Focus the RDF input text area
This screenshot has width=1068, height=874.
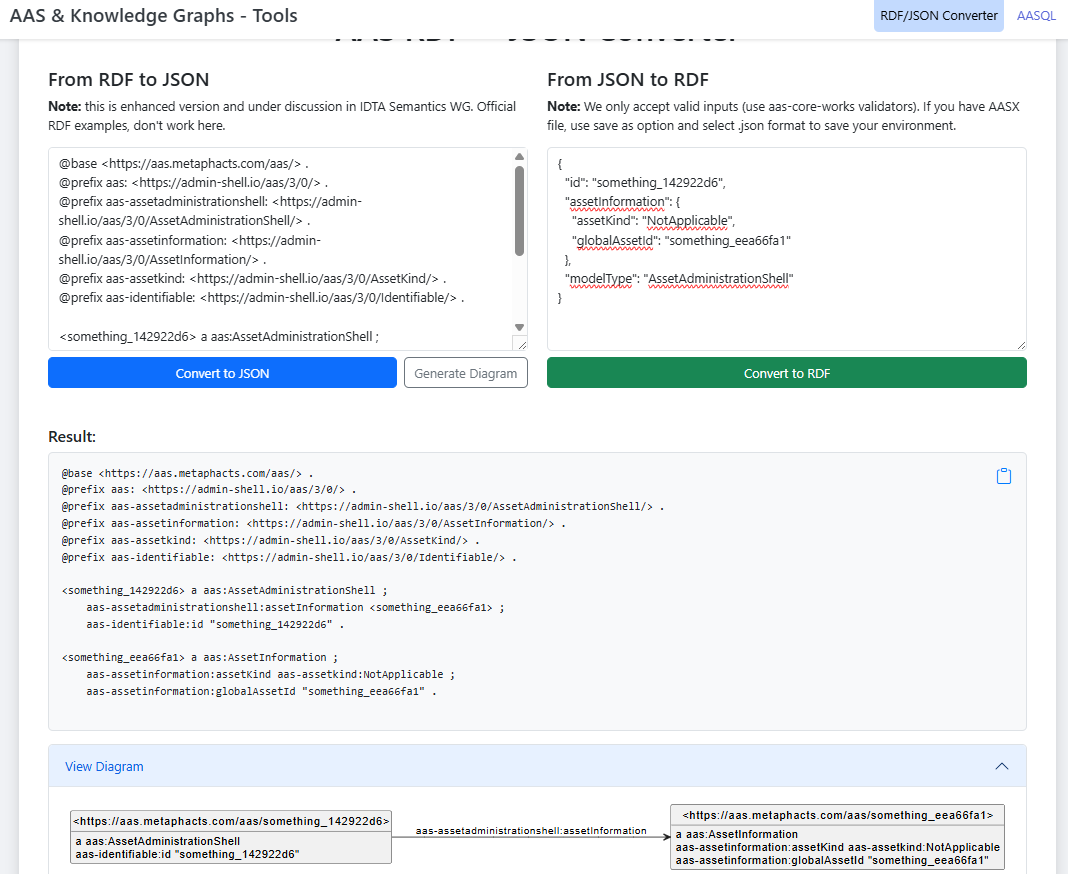[x=280, y=250]
